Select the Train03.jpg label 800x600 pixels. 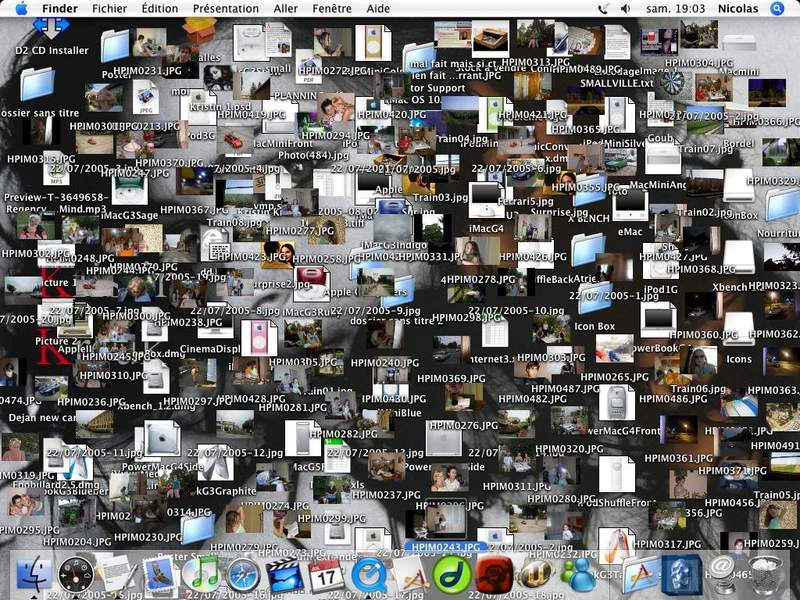click(440, 197)
